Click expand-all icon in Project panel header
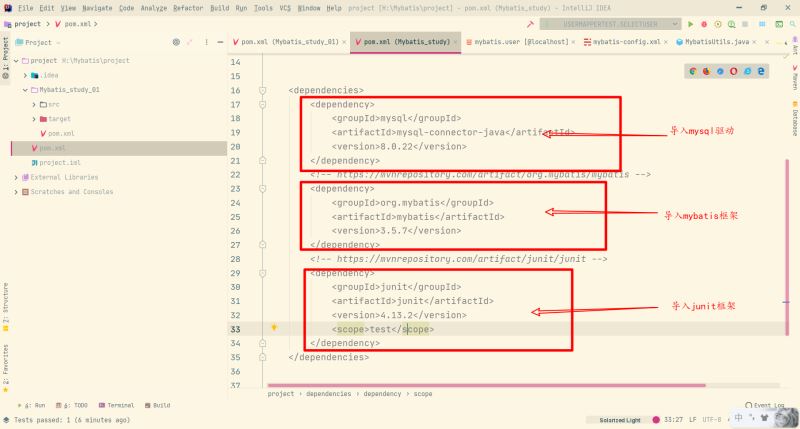This screenshot has height=429, width=800. point(190,42)
